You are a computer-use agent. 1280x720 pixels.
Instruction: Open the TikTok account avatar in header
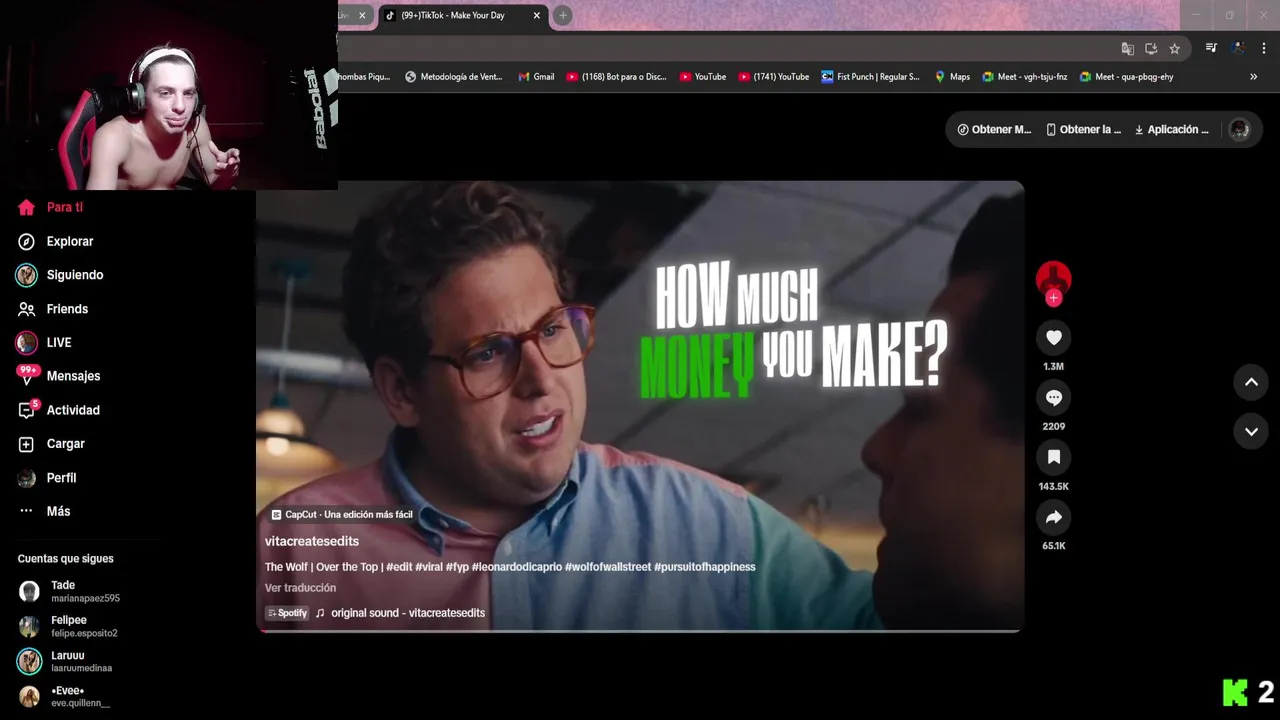(x=1239, y=130)
